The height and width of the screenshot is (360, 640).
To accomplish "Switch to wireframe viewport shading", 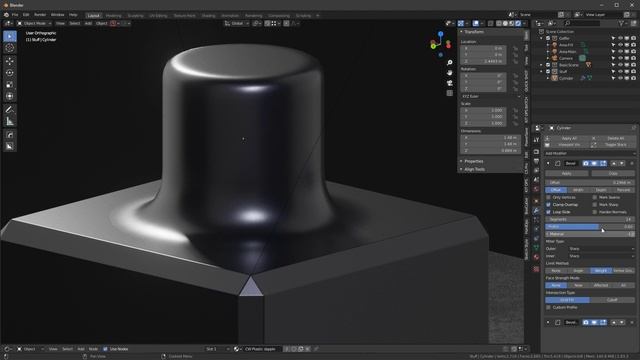I will pyautogui.click(x=499, y=24).
